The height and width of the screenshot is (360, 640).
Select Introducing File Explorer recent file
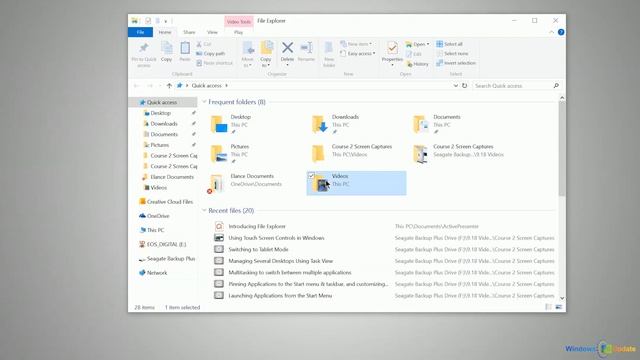click(x=257, y=226)
